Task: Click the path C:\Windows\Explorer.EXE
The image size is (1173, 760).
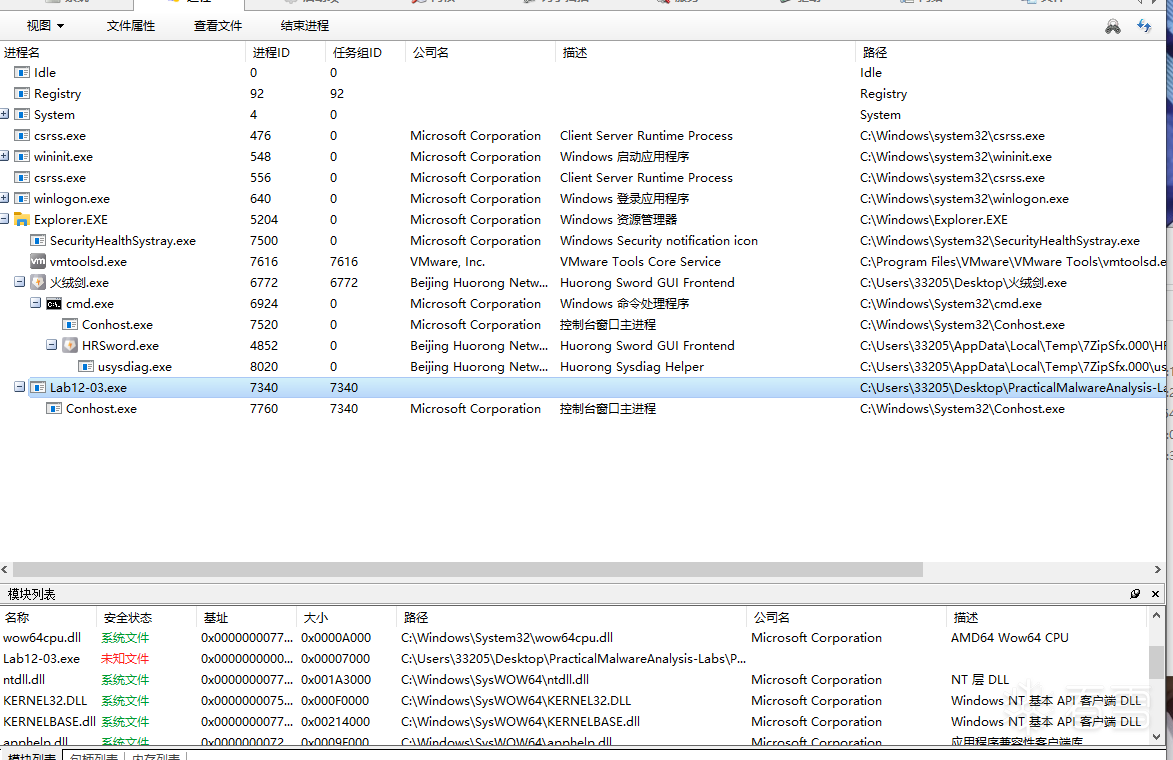Action: tap(934, 220)
